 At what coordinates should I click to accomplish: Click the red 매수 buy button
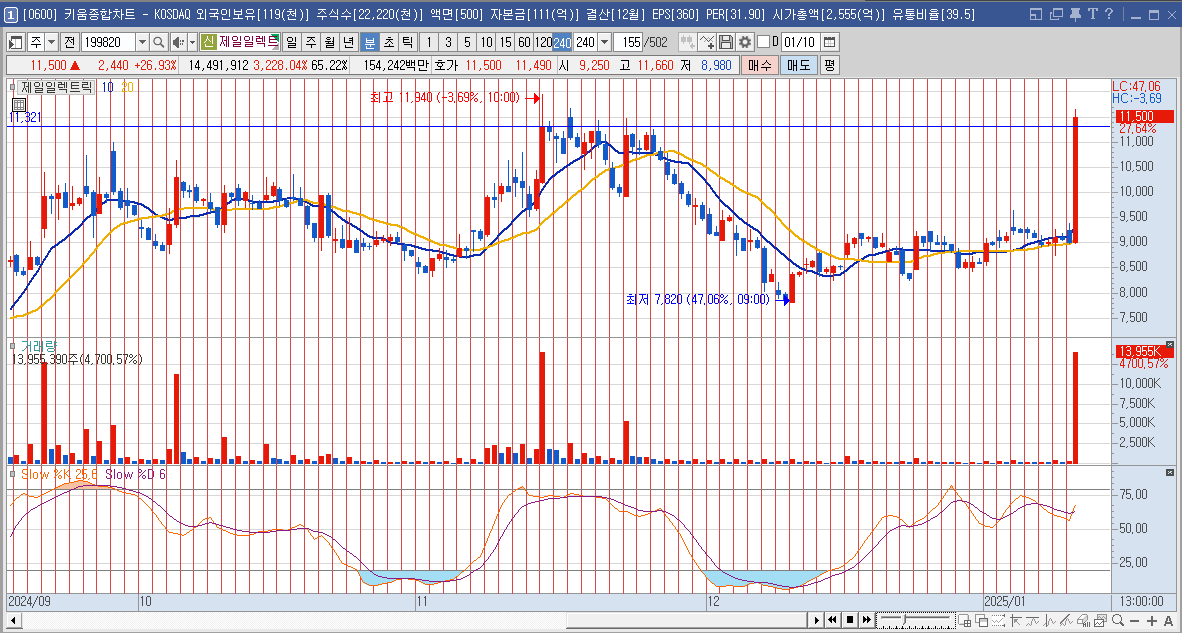pyautogui.click(x=759, y=66)
